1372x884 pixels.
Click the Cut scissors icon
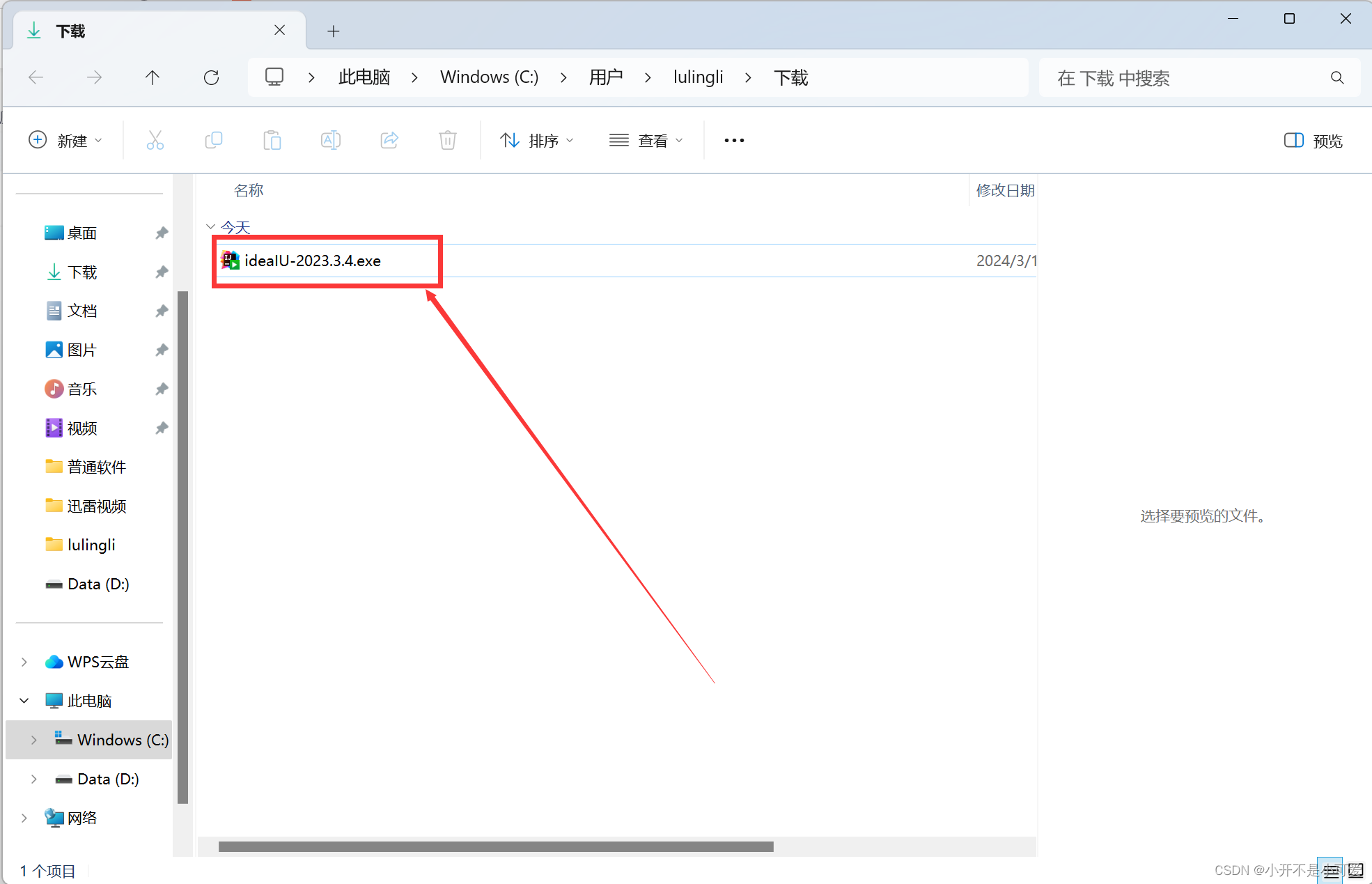coord(155,140)
